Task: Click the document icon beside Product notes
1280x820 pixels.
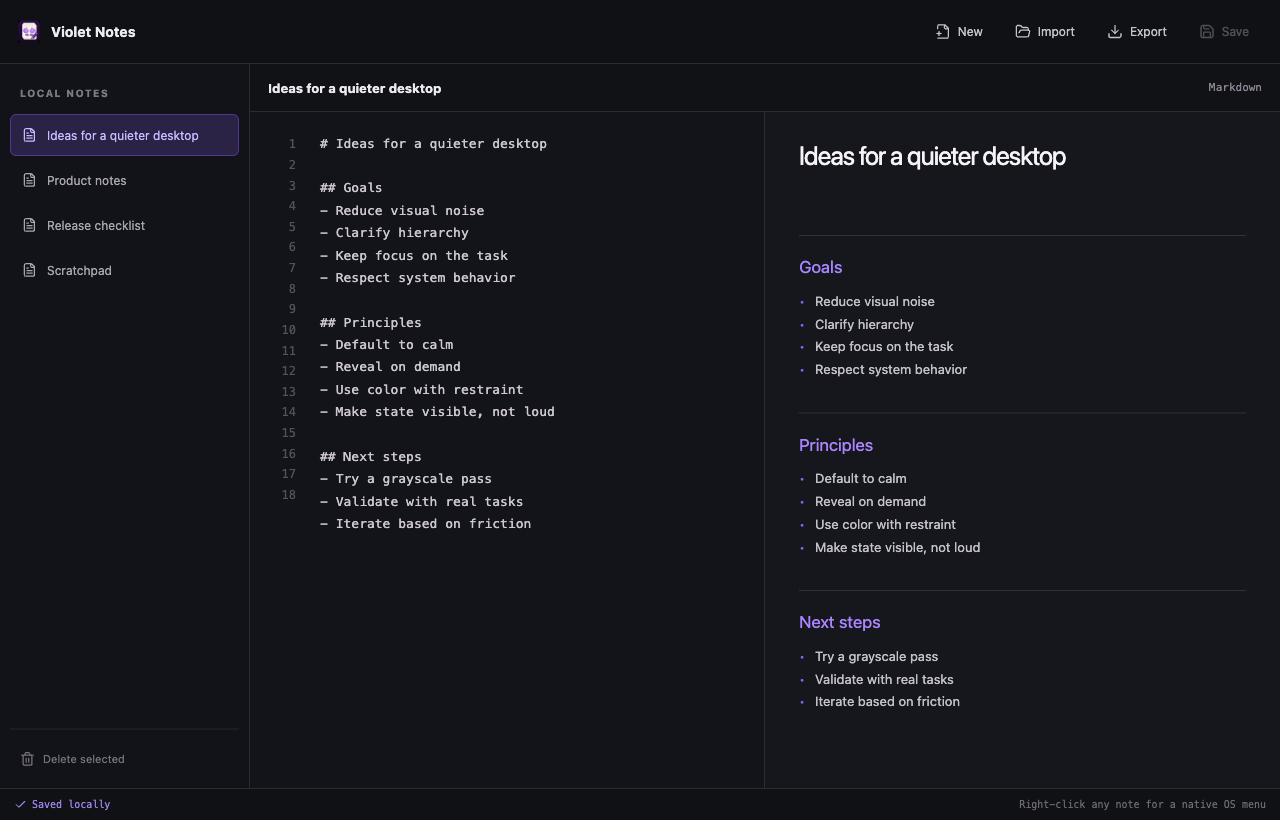Action: (29, 180)
